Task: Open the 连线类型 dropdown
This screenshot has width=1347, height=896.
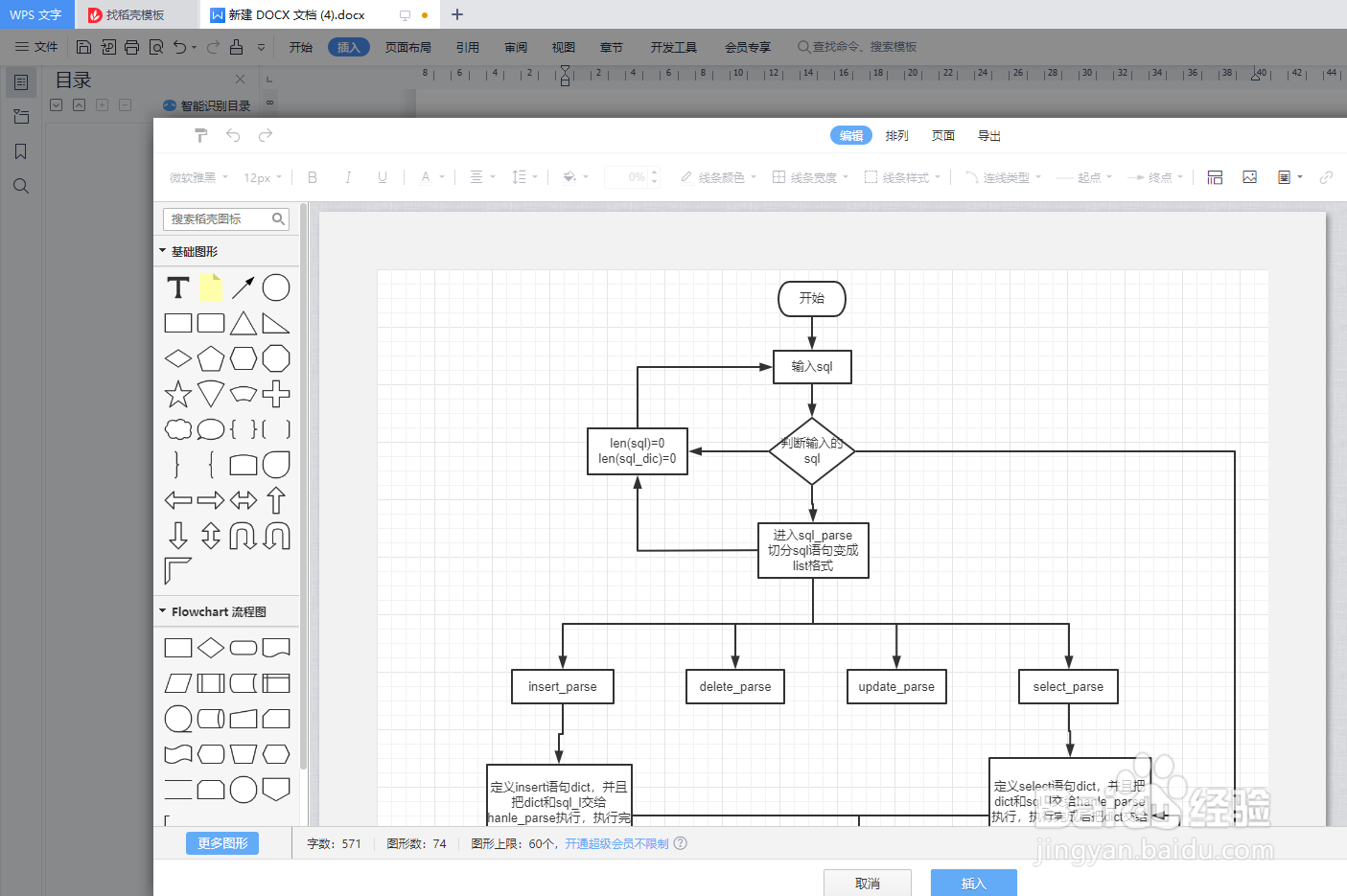Action: pos(1004,177)
